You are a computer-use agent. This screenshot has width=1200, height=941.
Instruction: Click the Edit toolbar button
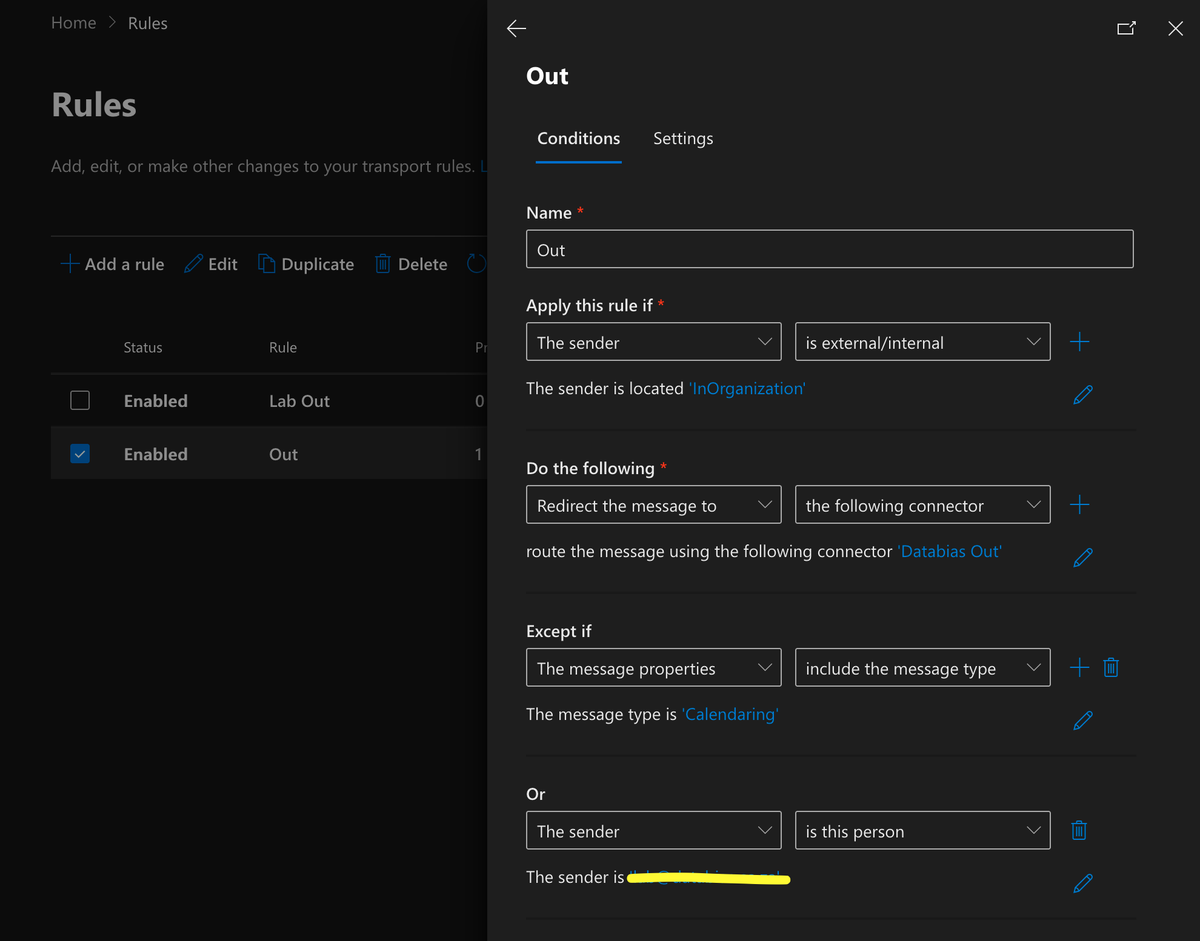tap(211, 264)
